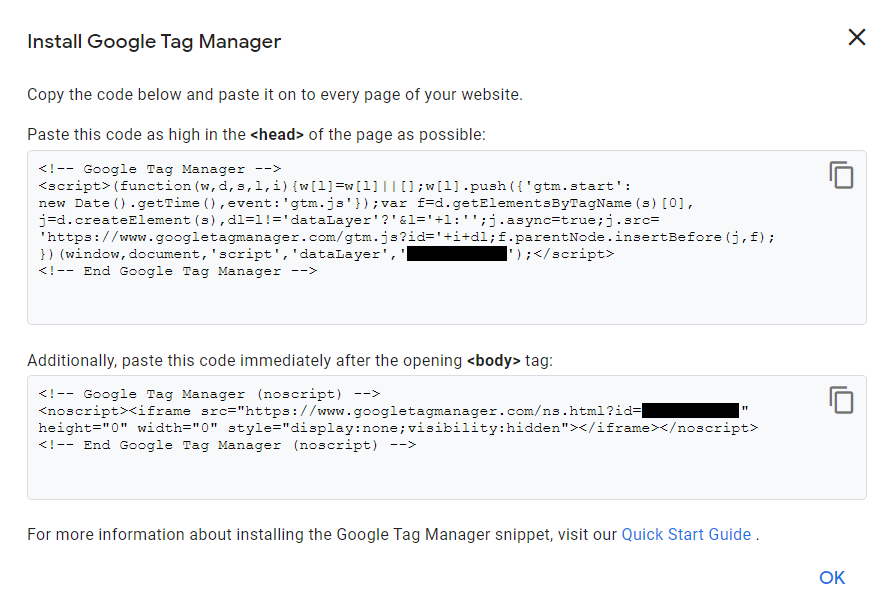
Task: Copy the head code snippet
Action: tap(841, 175)
